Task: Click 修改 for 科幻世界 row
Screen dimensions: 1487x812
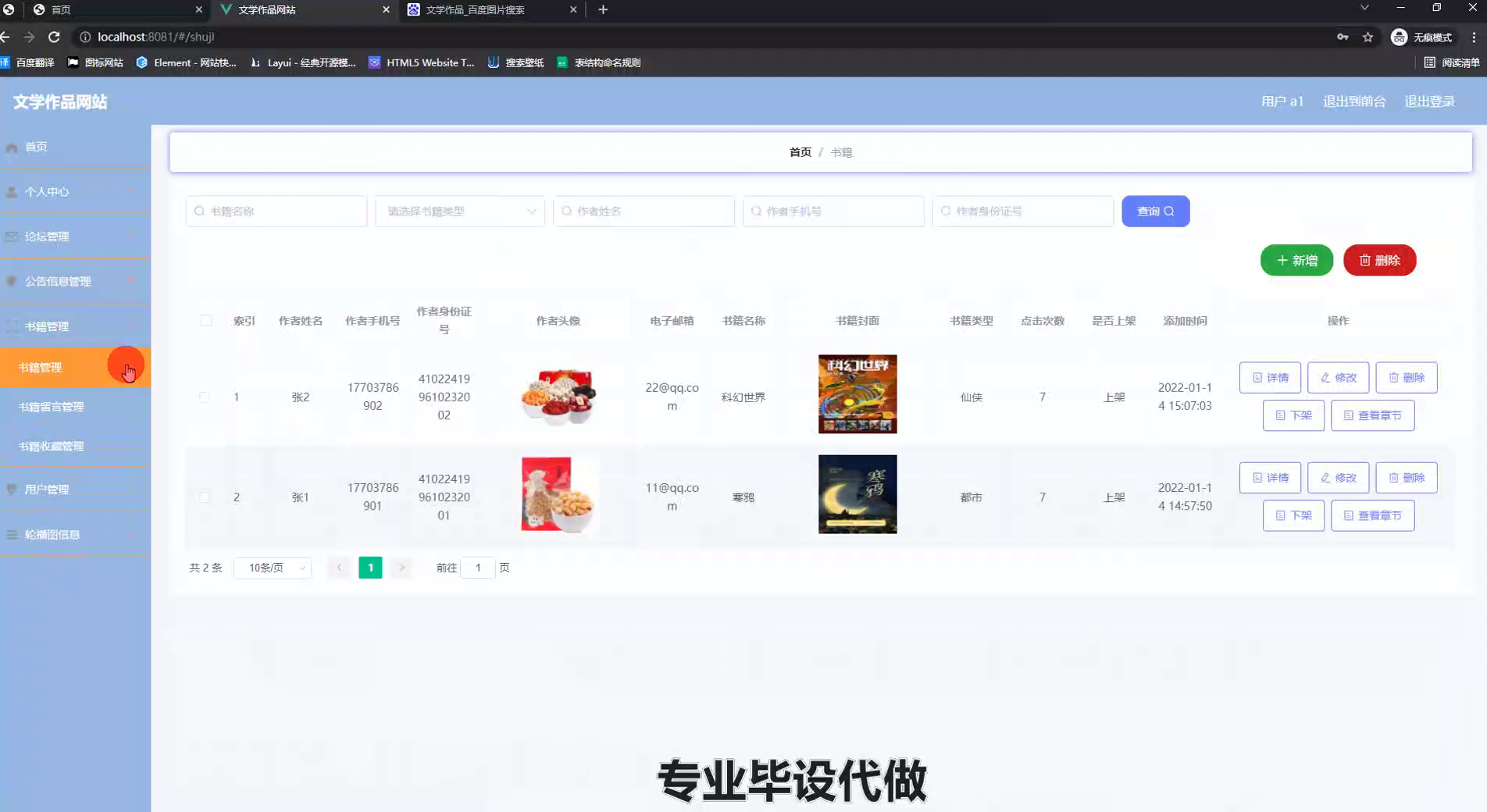Action: tap(1338, 378)
